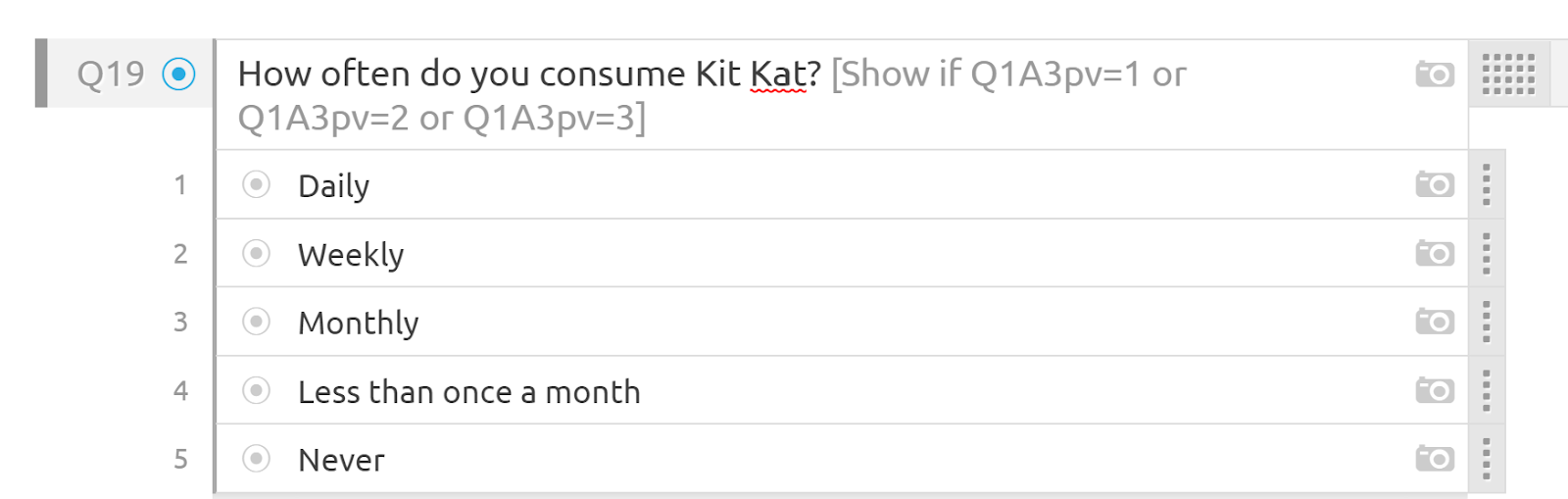
Task: Open options handle for Never row
Action: 1487,459
